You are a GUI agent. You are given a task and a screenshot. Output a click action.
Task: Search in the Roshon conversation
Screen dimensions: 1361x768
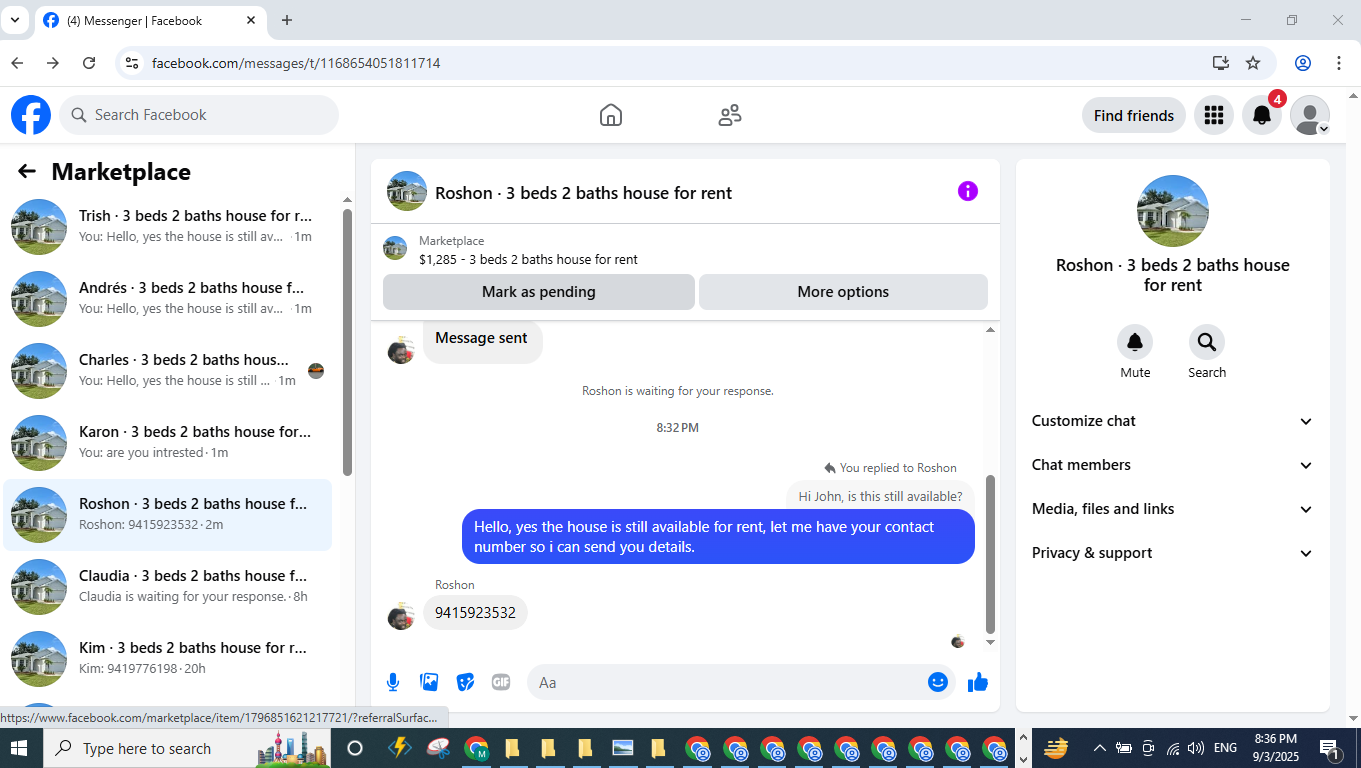pos(1207,343)
